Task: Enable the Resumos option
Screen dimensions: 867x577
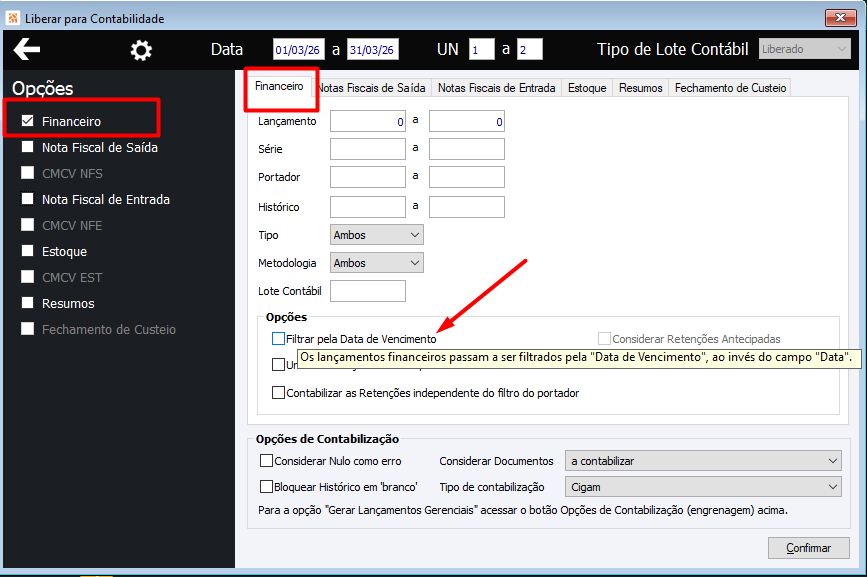Action: pyautogui.click(x=28, y=302)
